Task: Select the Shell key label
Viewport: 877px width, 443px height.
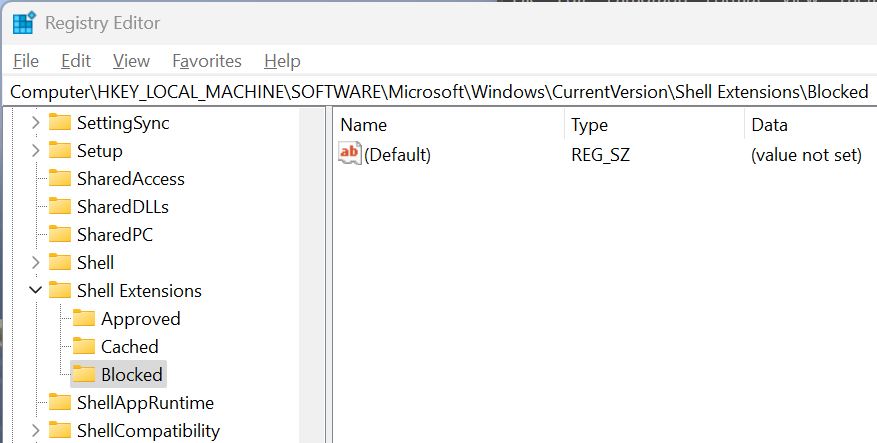Action: point(96,262)
